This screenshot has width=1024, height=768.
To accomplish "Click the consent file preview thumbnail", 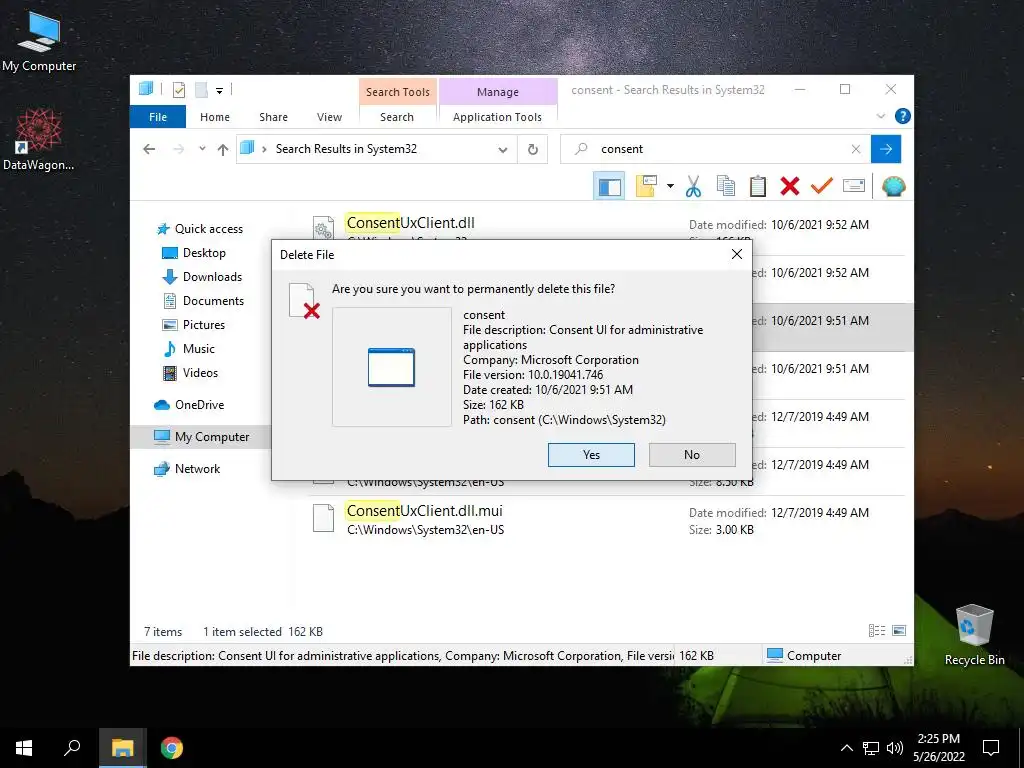I will [391, 367].
